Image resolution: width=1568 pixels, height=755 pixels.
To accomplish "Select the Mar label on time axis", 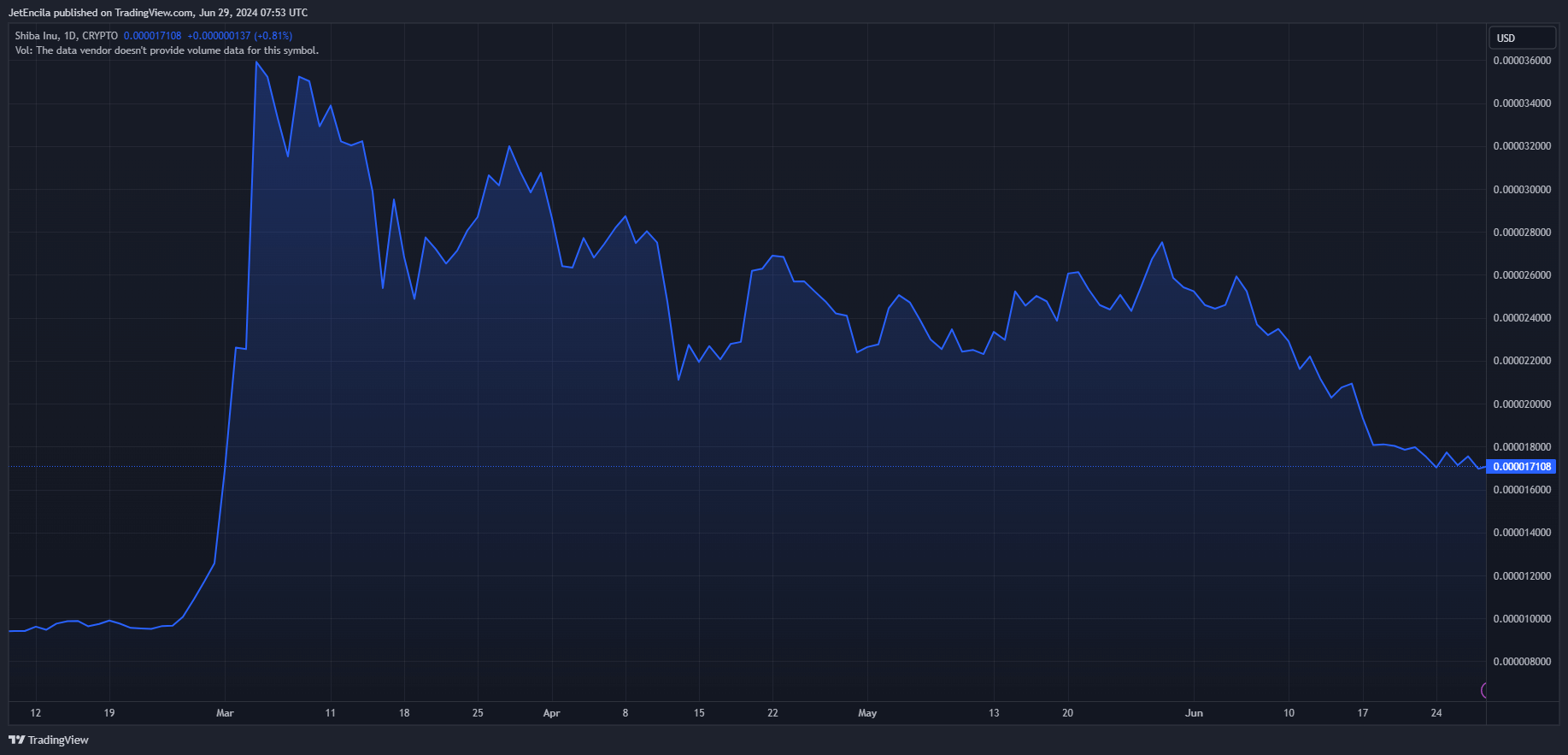I will pos(225,713).
